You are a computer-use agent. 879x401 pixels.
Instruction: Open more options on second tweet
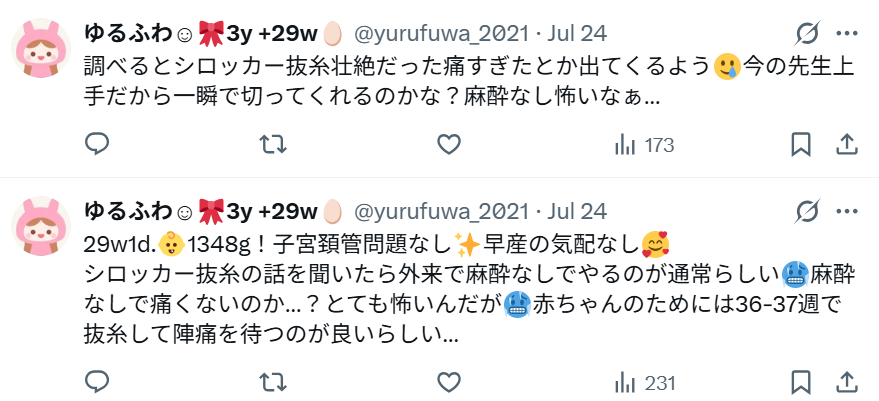tap(846, 211)
